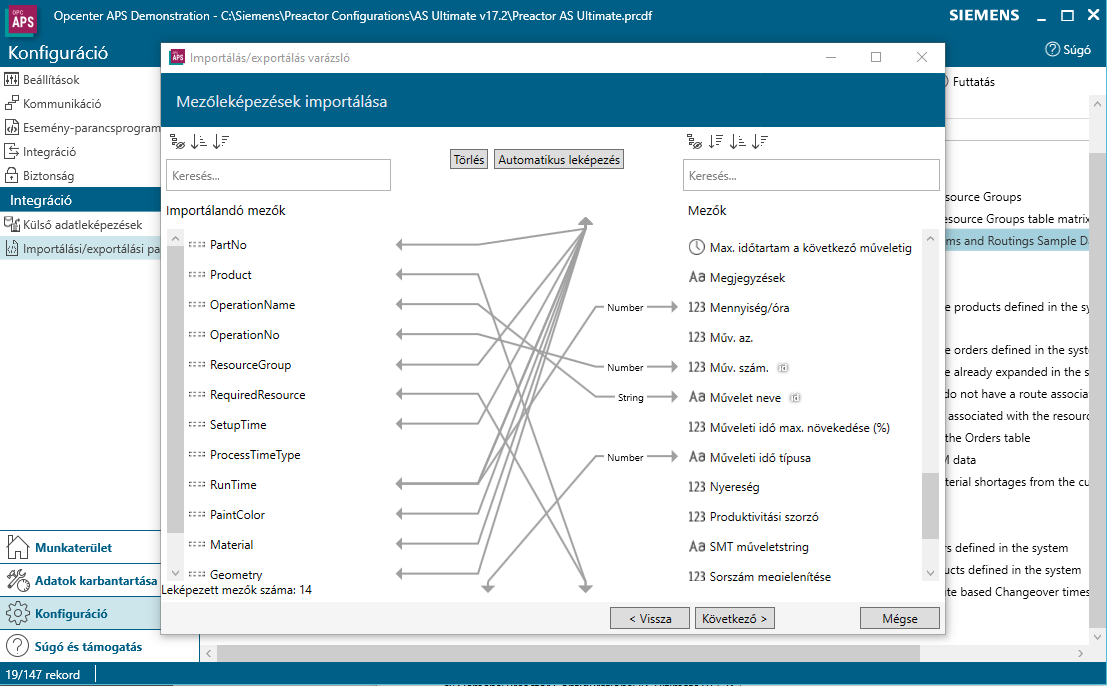Run Automatikus leképezés auto-mapping

(x=559, y=160)
